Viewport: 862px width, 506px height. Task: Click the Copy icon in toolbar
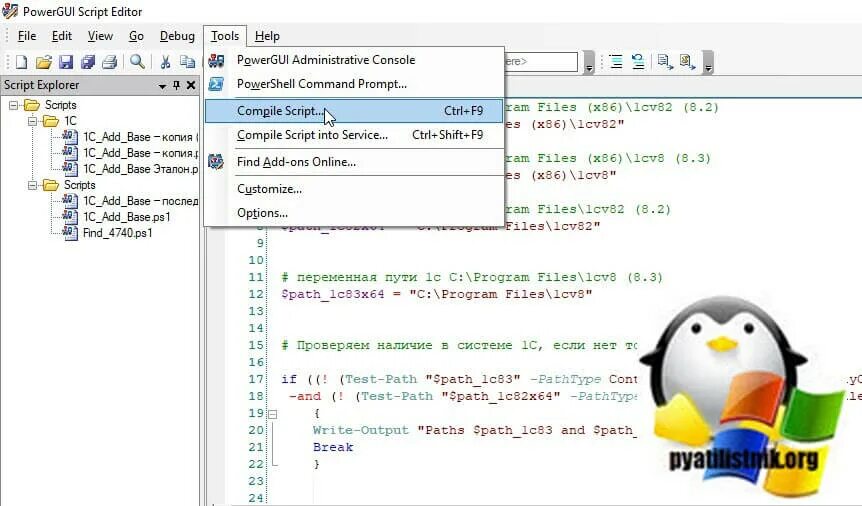pos(187,62)
